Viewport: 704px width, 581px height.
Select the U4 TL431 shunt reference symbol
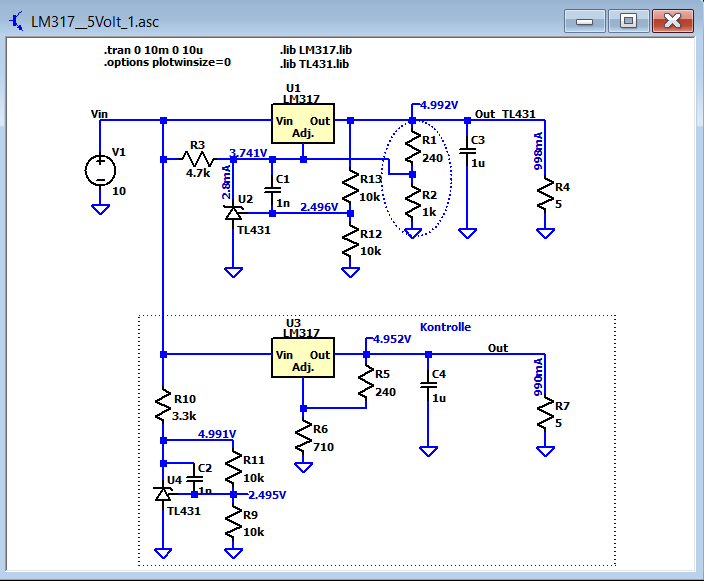coord(163,493)
